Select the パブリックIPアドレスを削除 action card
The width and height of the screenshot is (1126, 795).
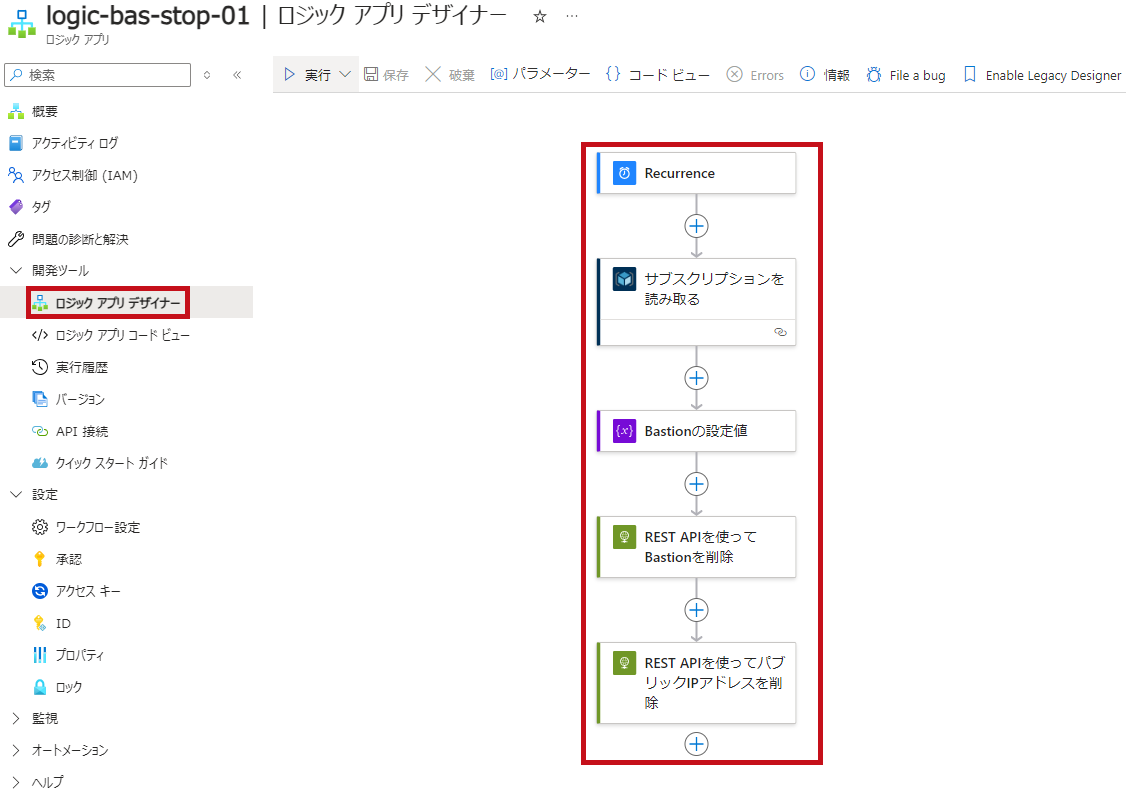pyautogui.click(x=697, y=683)
